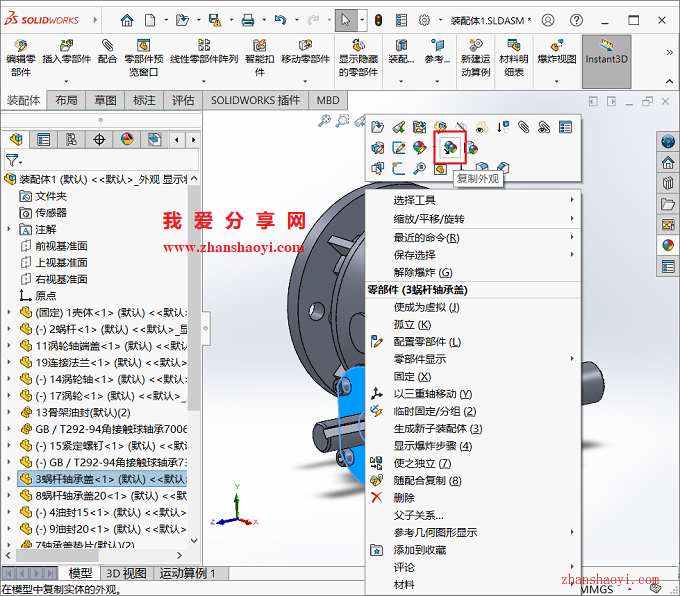Open the 运动算例 1 bottom tab
Image resolution: width=680 pixels, height=596 pixels.
(187, 573)
